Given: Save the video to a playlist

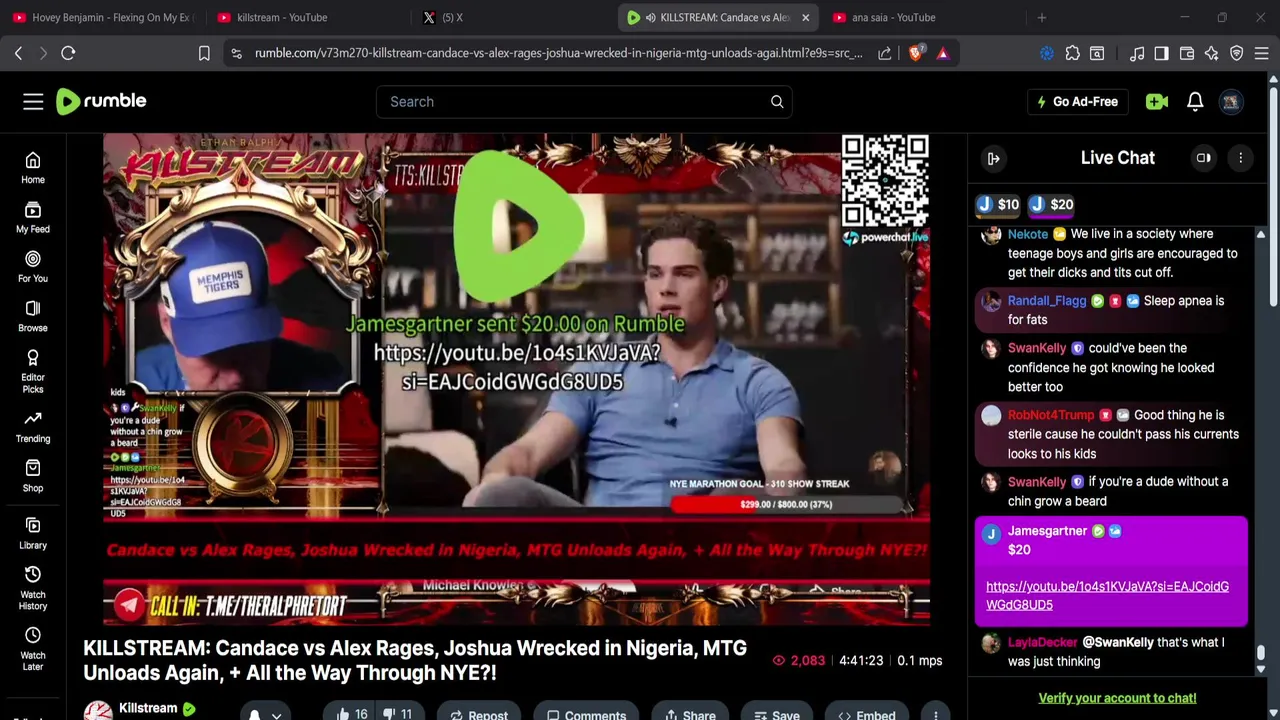Looking at the screenshot, I should click(777, 713).
